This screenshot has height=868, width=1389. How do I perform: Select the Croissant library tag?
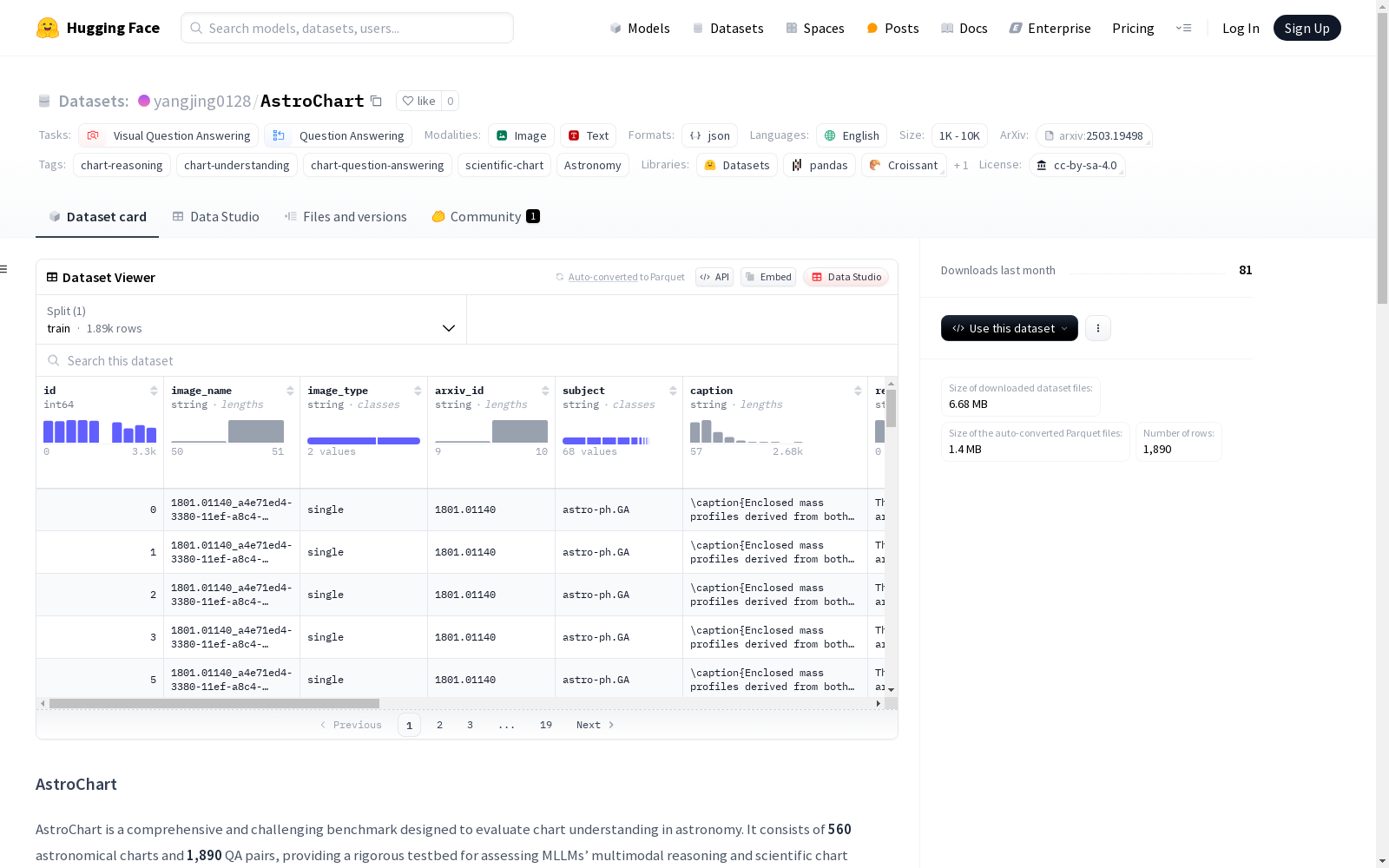click(x=904, y=165)
